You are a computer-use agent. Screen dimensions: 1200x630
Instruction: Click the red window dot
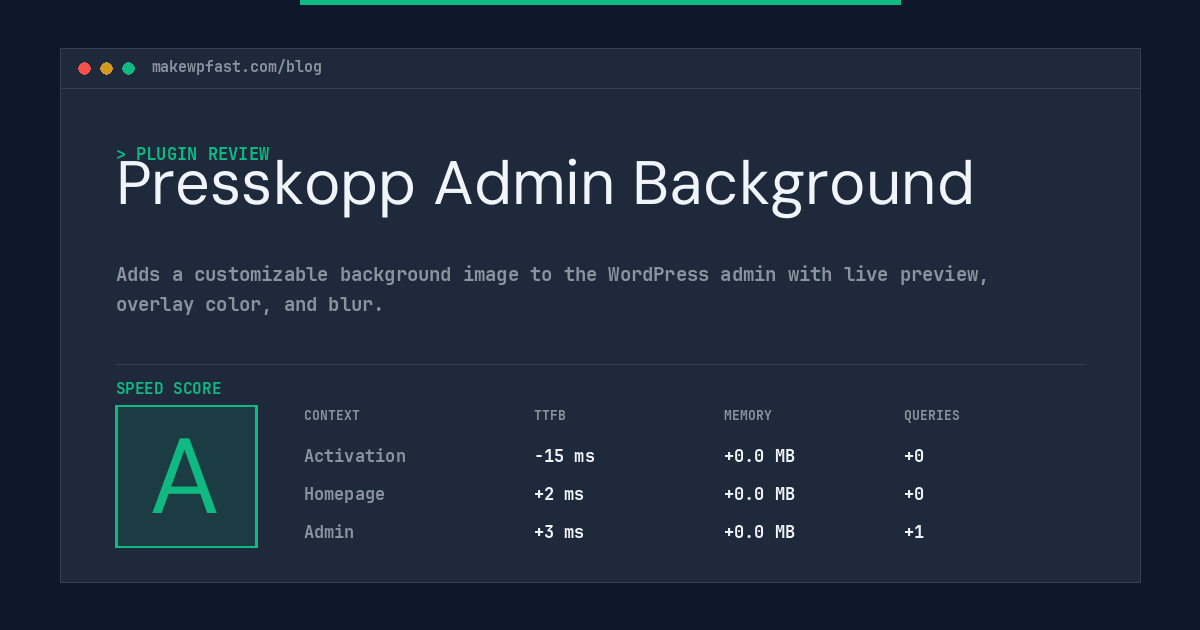[x=84, y=68]
